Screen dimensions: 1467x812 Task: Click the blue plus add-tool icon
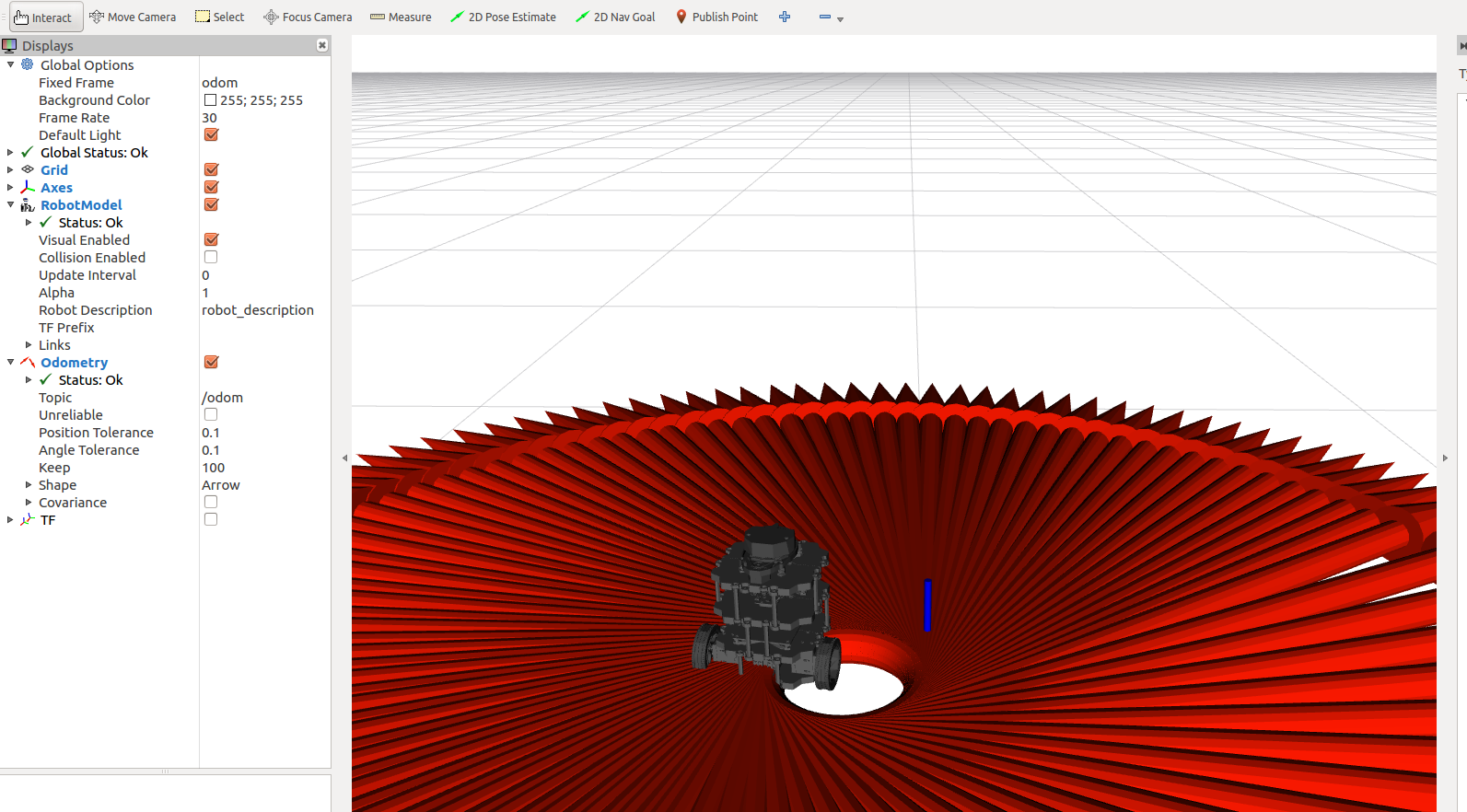pyautogui.click(x=785, y=17)
